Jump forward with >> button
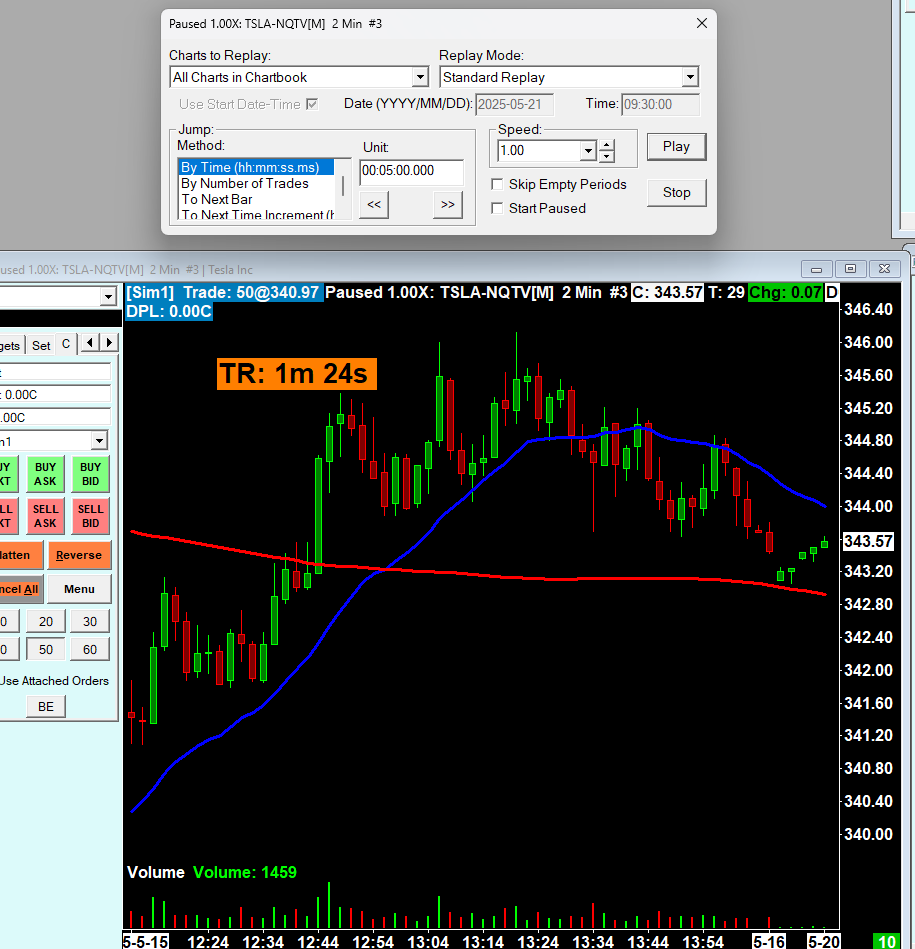Image resolution: width=915 pixels, height=949 pixels. (448, 205)
